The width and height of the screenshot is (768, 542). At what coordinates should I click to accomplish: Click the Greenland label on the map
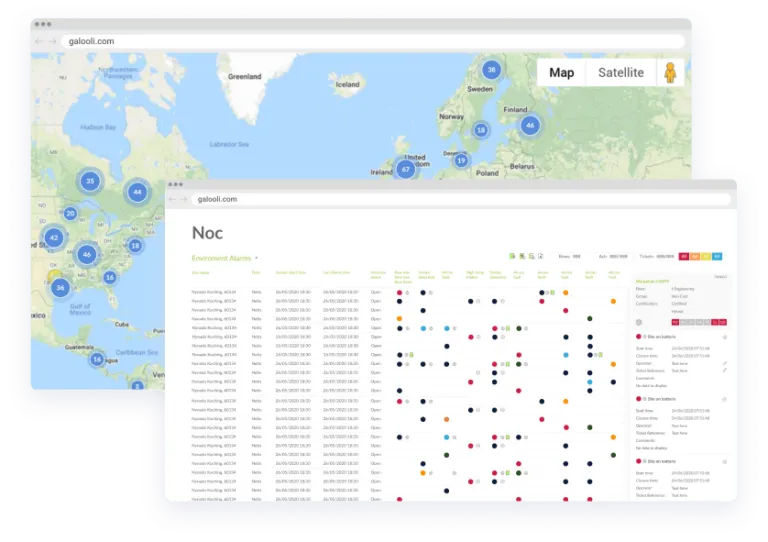coord(244,76)
